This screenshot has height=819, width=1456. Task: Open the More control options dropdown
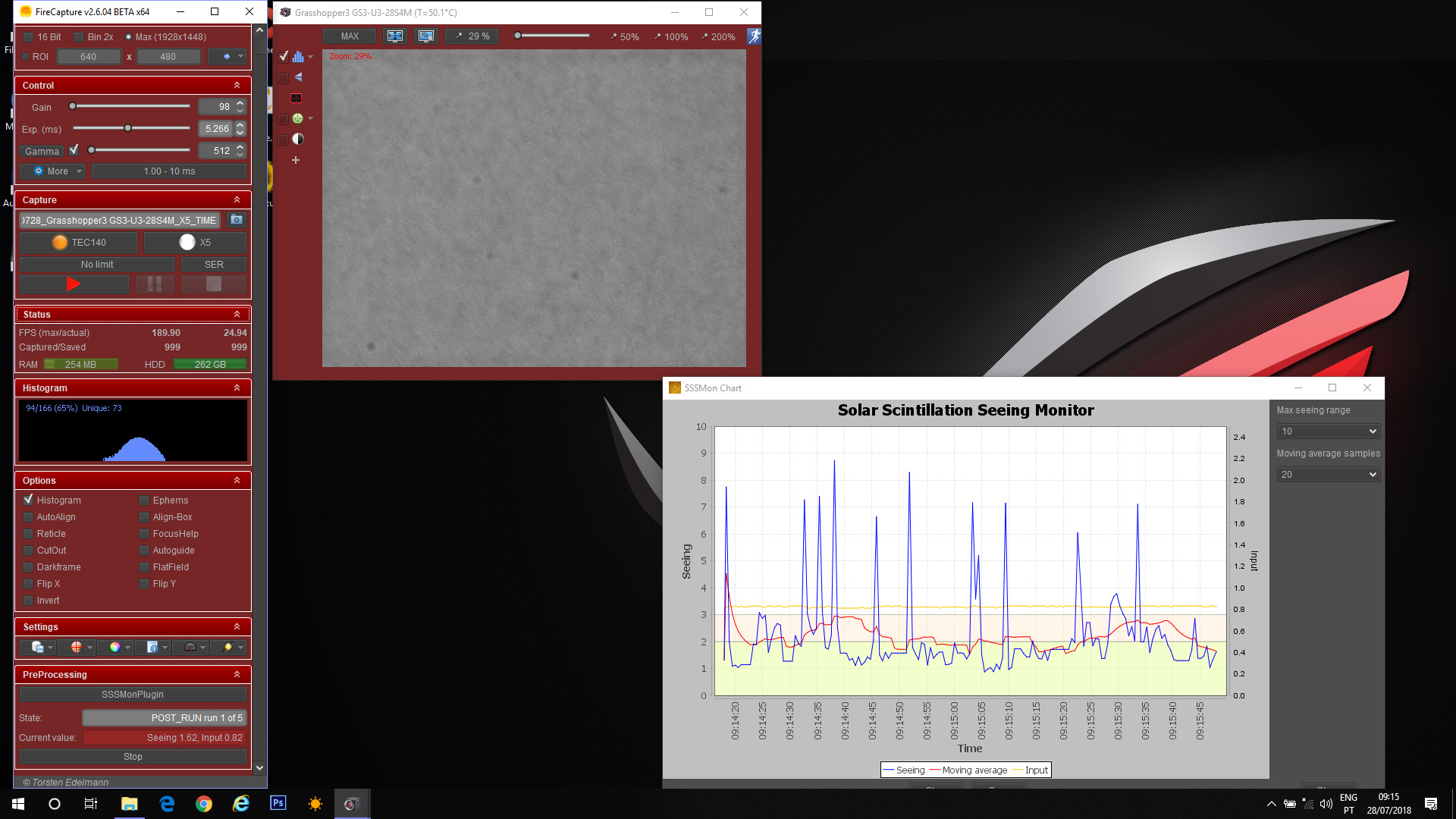52,171
